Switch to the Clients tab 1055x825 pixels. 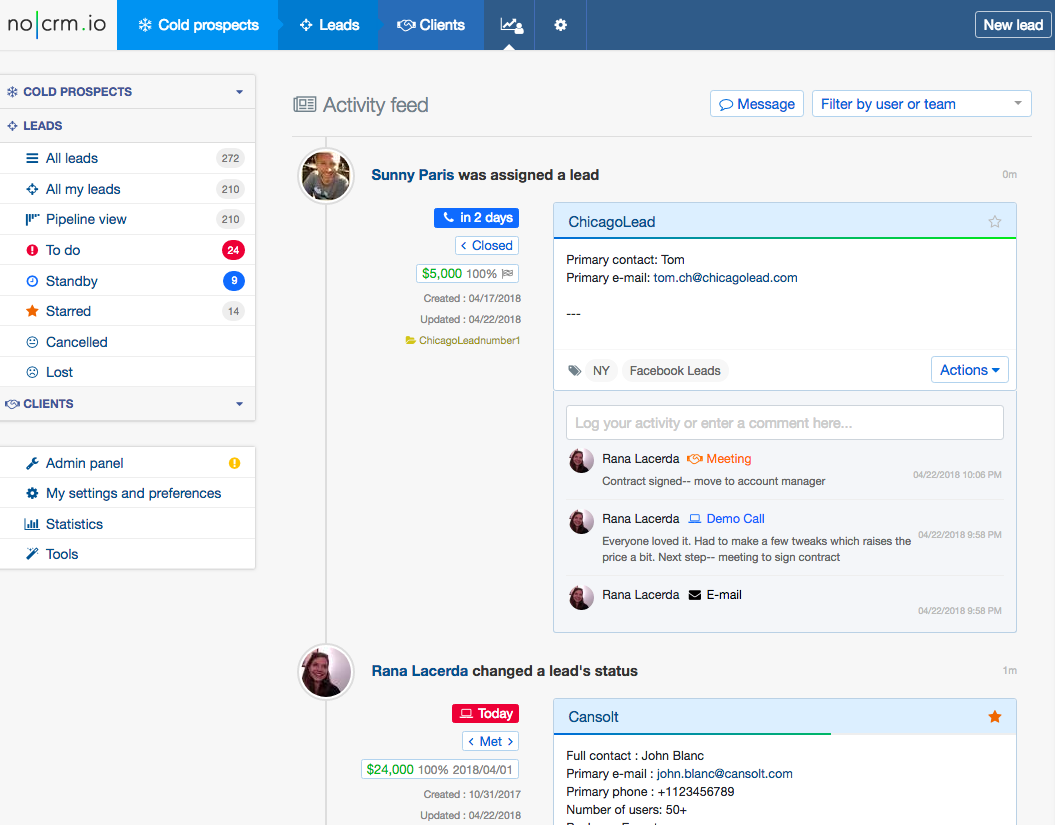tap(431, 25)
